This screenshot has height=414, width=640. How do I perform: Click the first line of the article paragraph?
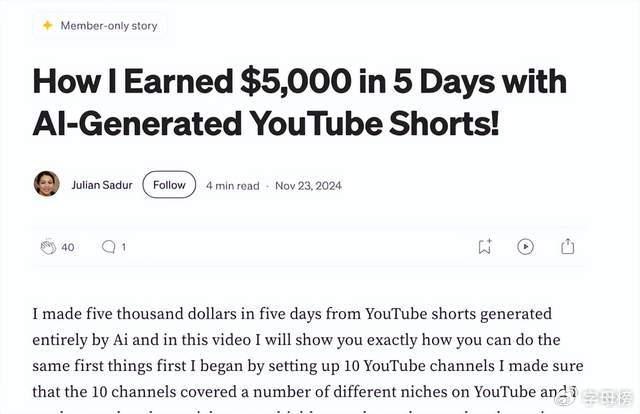pyautogui.click(x=292, y=315)
